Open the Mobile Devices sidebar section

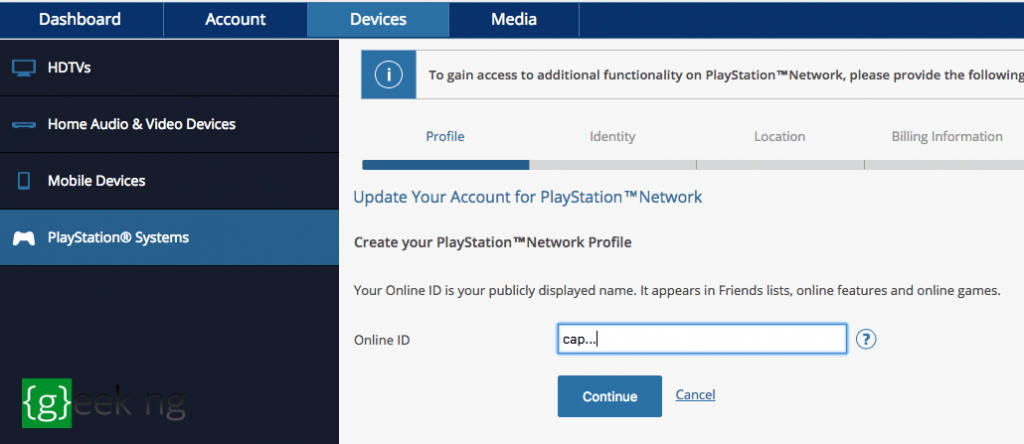pos(169,181)
